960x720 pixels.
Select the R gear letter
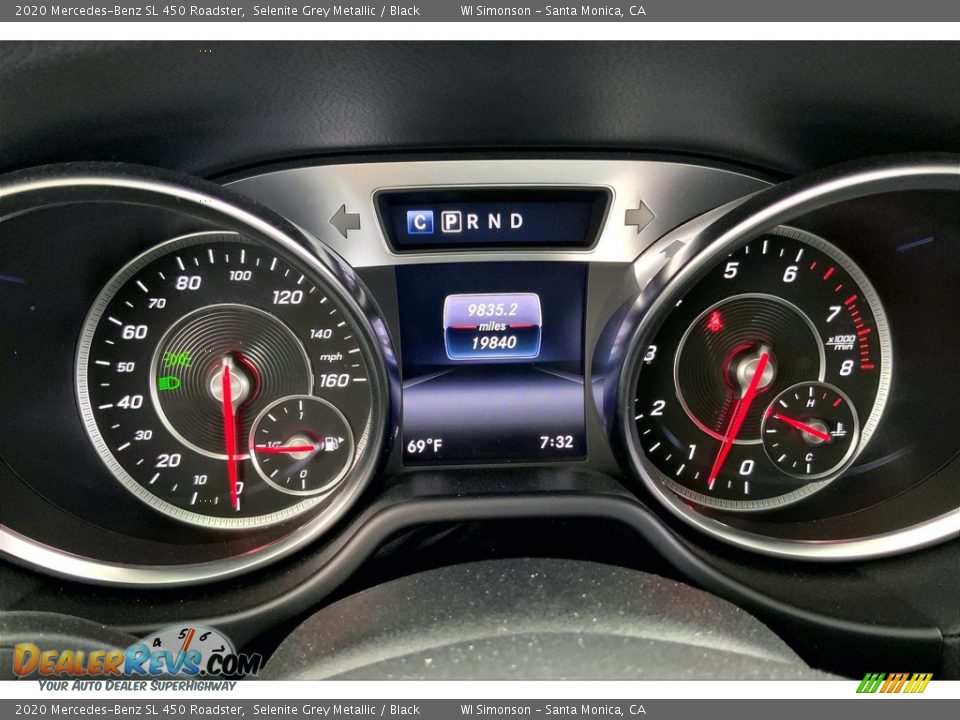click(x=473, y=222)
